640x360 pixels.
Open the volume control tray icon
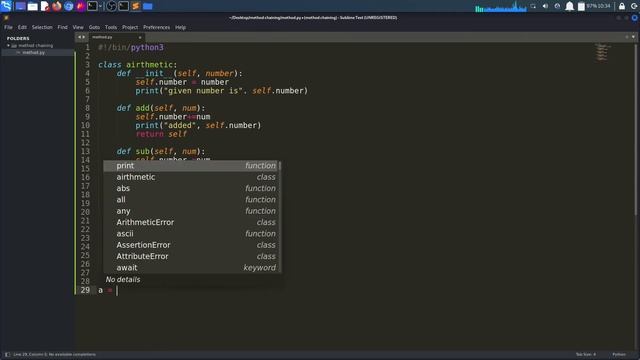[x=545, y=6]
